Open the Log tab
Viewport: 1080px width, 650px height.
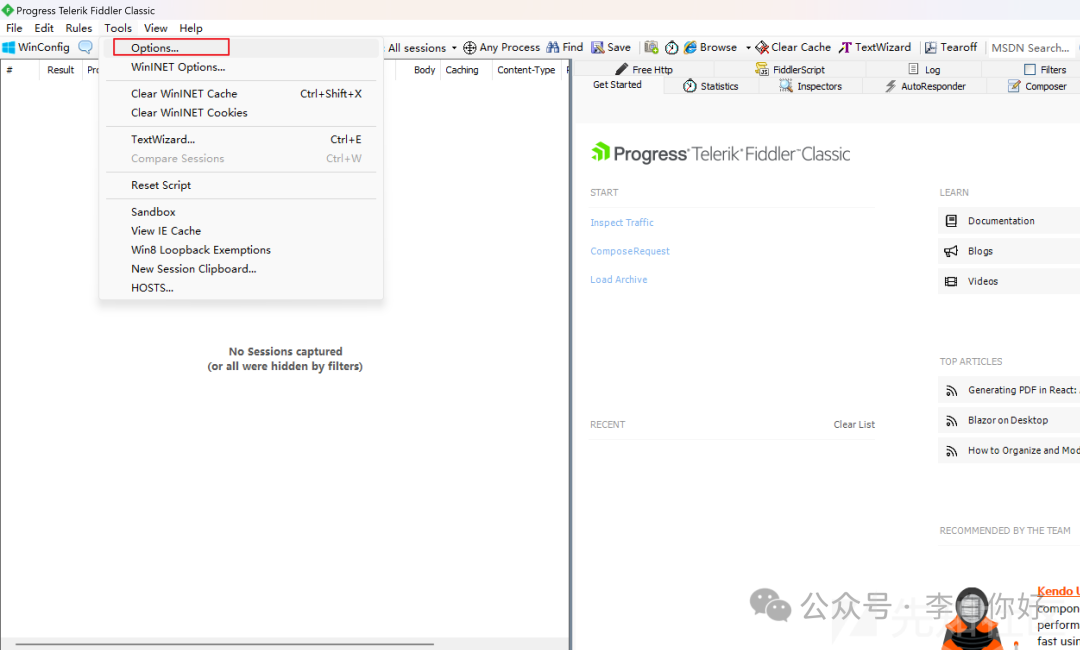click(924, 70)
